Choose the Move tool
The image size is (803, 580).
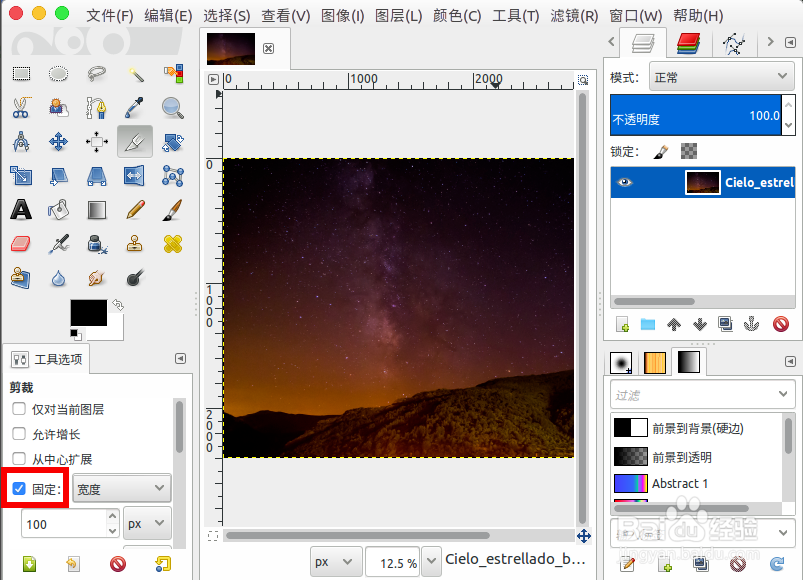(x=58, y=142)
